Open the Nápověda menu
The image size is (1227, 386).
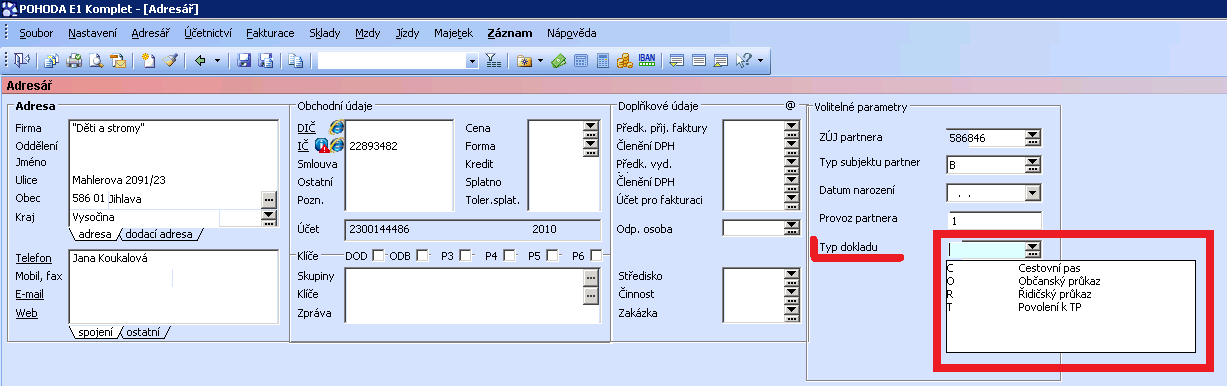571,33
